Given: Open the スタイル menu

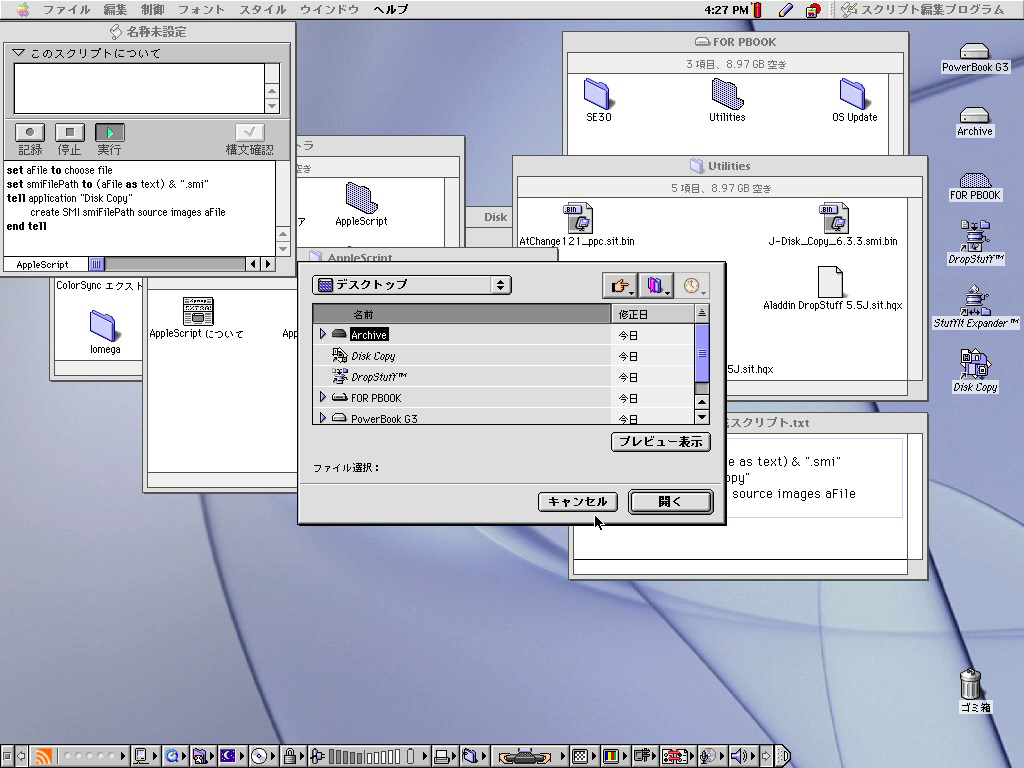Looking at the screenshot, I should (263, 9).
